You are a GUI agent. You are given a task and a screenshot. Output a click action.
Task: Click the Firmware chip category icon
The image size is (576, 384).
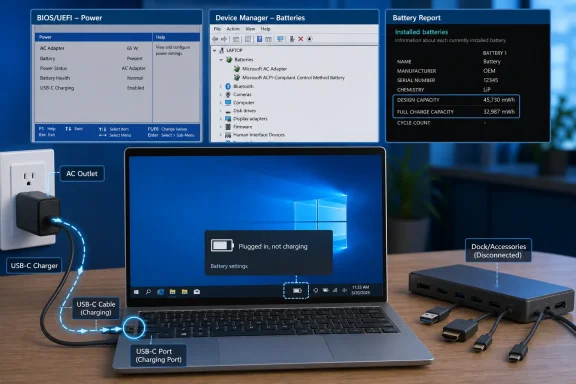coord(228,127)
